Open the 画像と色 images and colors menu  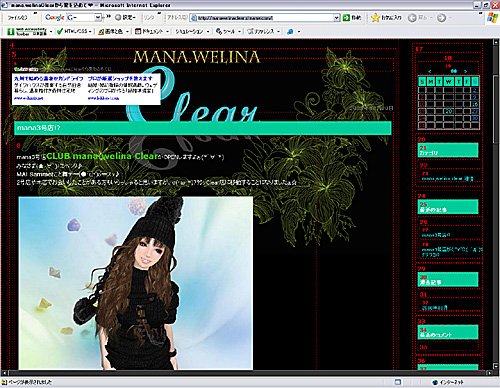coord(114,31)
